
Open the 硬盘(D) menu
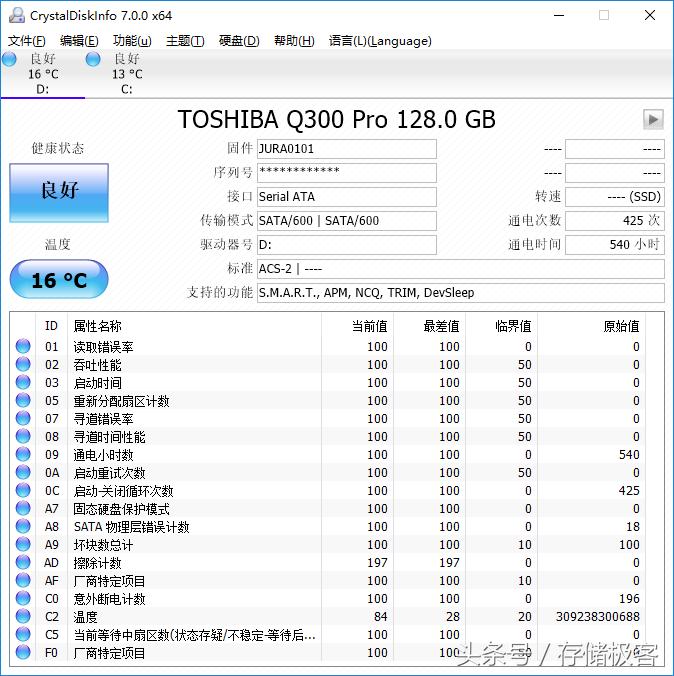click(239, 41)
